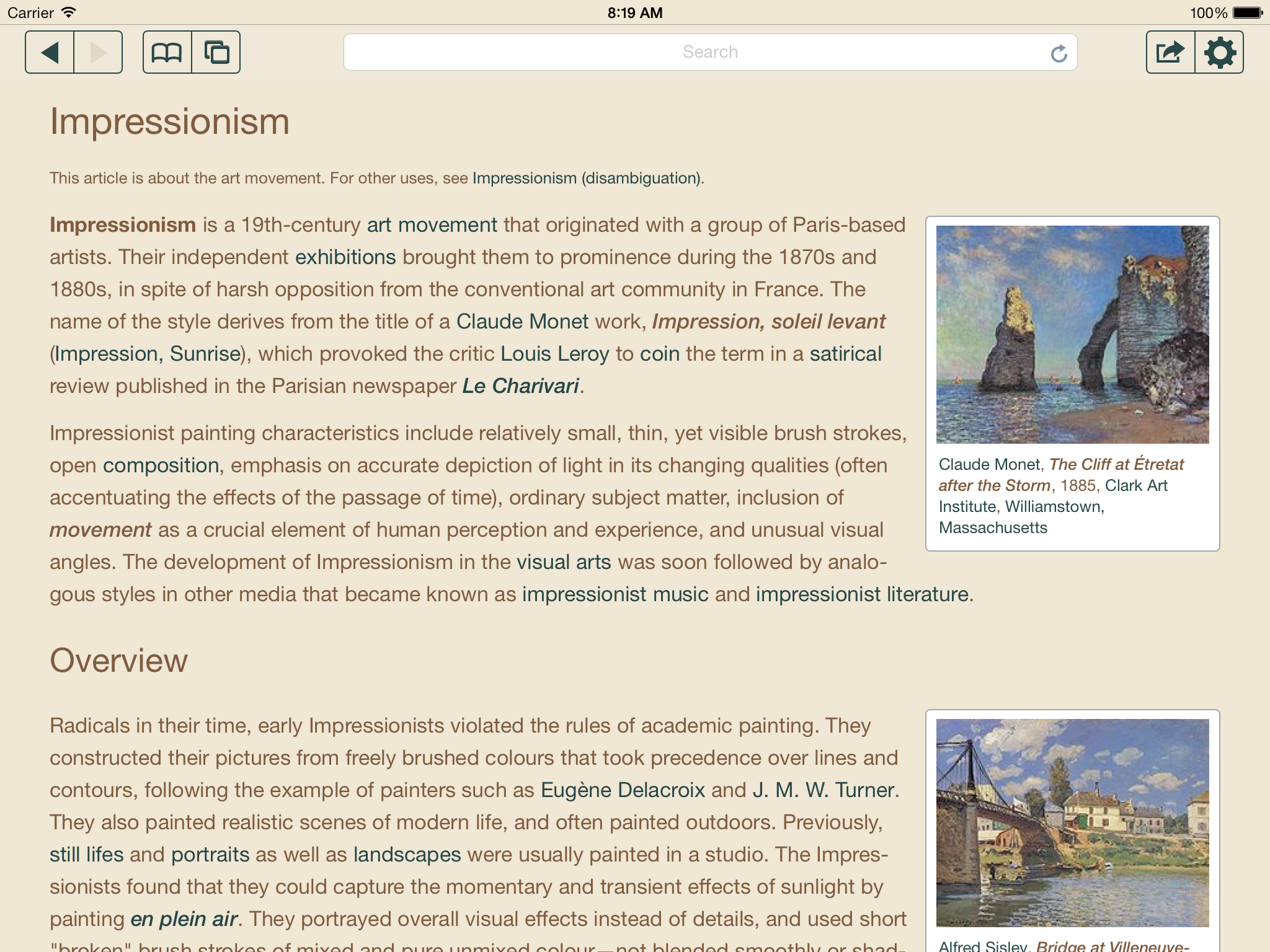1270x952 pixels.
Task: Open the bookmarks book icon
Action: [167, 52]
